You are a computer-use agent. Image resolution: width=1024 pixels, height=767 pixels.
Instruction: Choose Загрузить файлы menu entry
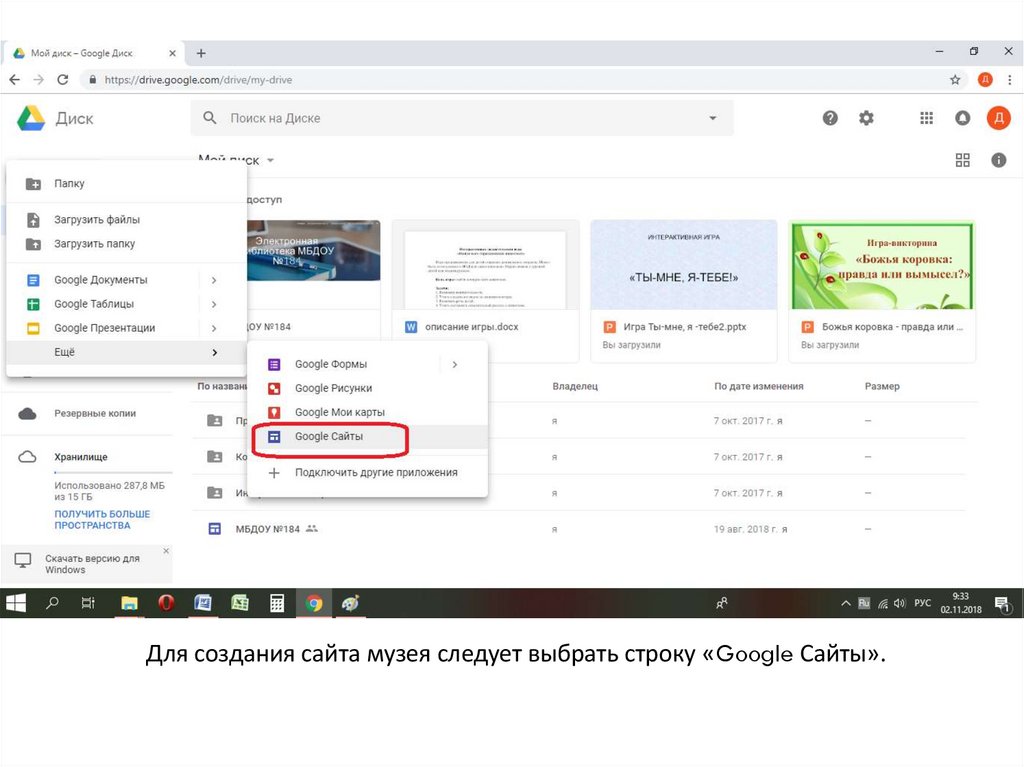pyautogui.click(x=96, y=220)
